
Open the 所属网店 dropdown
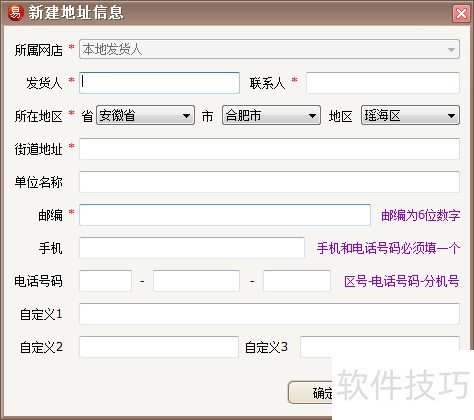pyautogui.click(x=269, y=49)
